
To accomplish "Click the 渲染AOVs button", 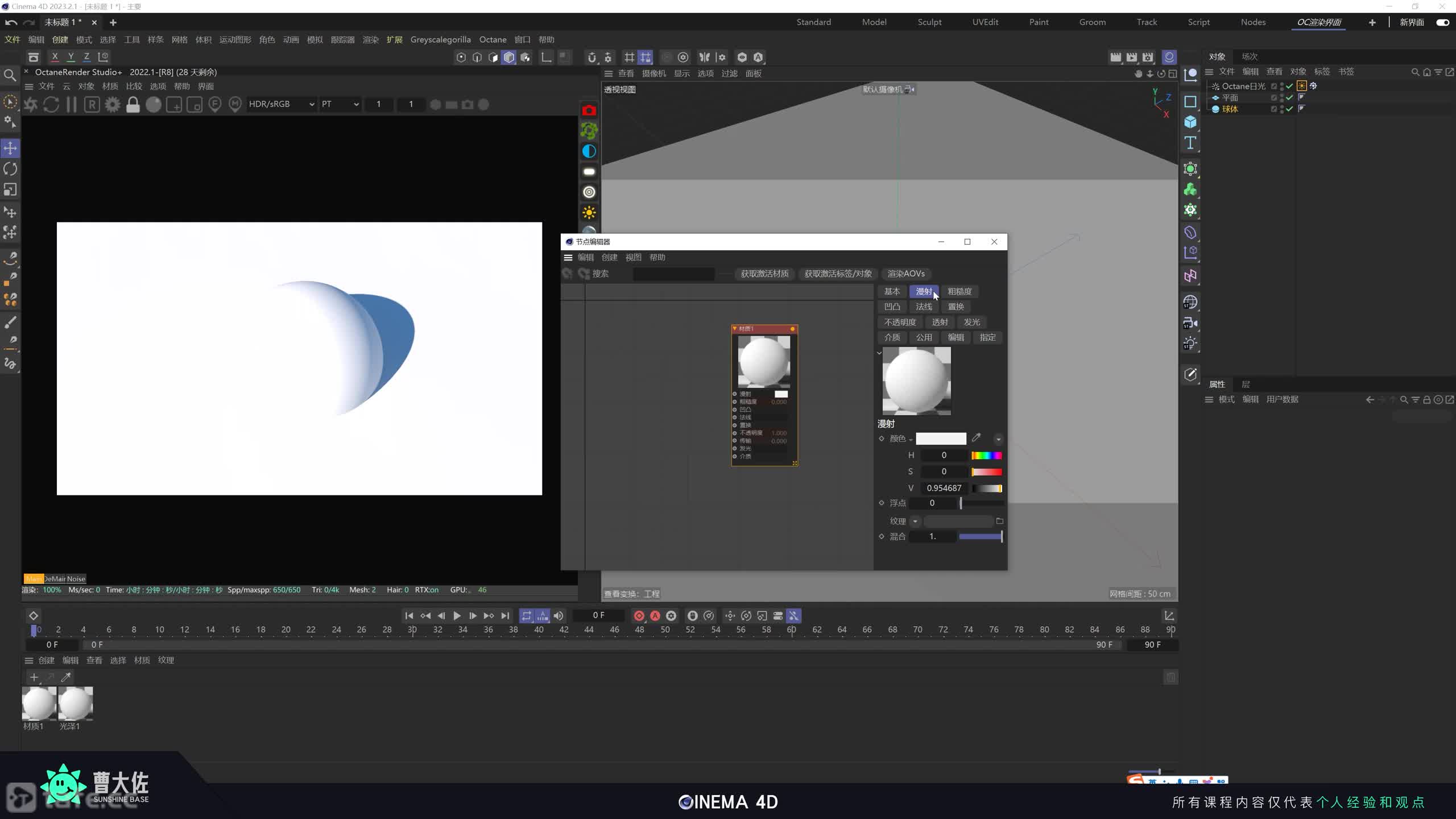I will pos(906,274).
